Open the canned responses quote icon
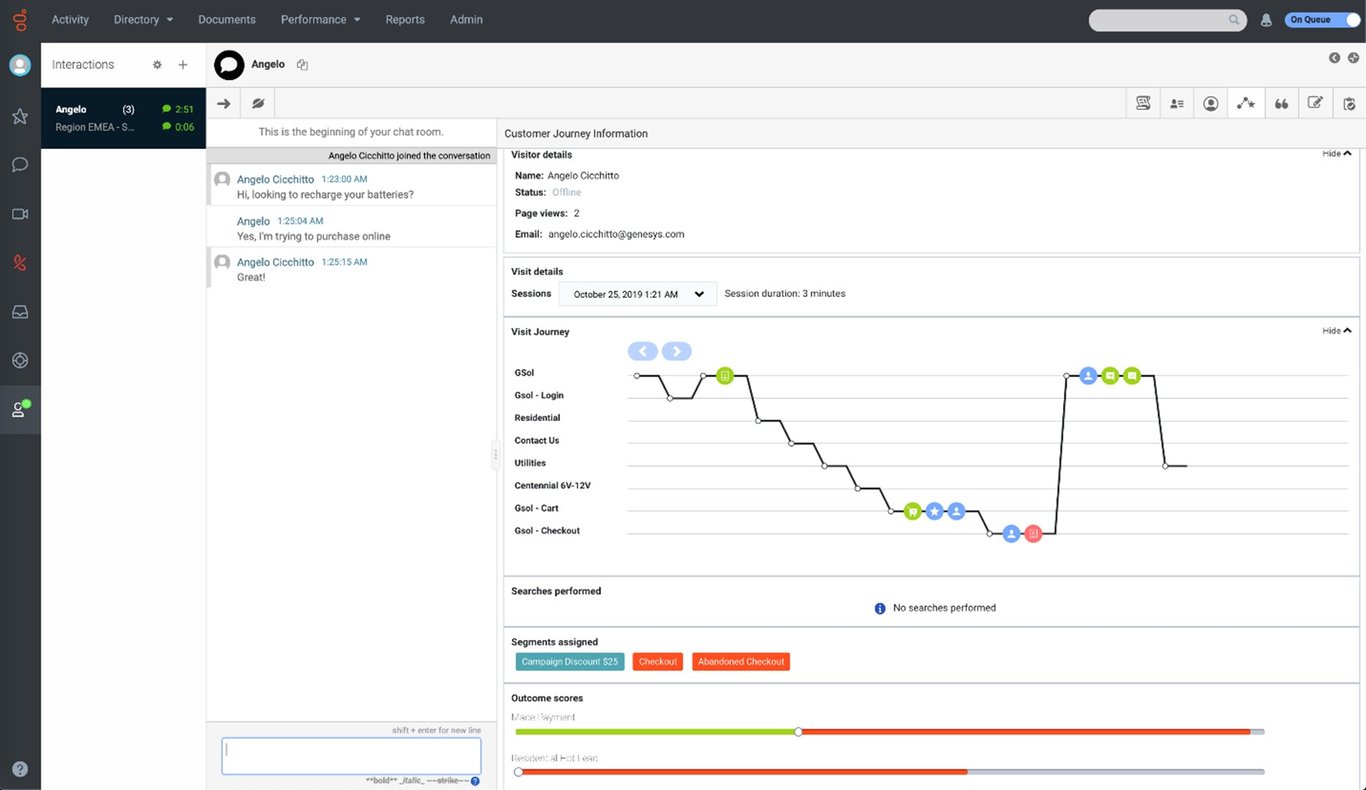The width and height of the screenshot is (1366, 790). click(x=1281, y=102)
